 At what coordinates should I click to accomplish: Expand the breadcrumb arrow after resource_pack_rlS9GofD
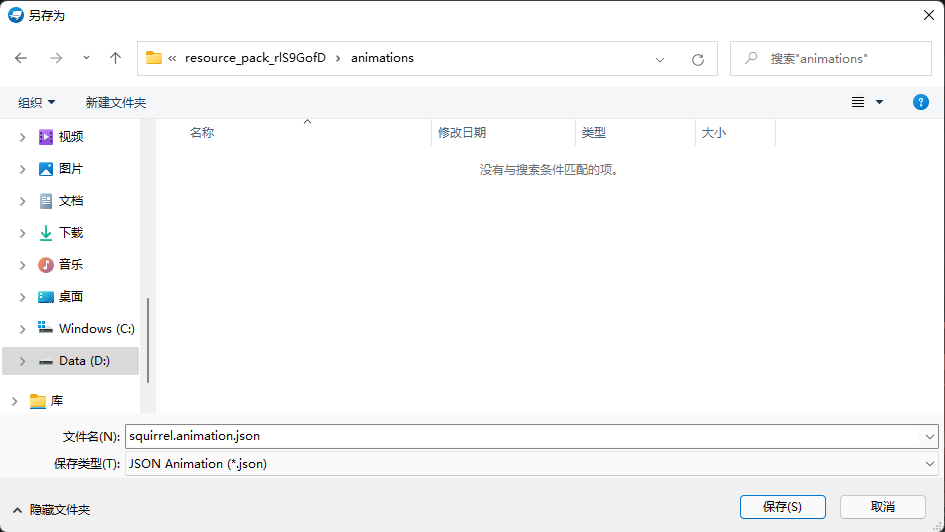(x=338, y=58)
